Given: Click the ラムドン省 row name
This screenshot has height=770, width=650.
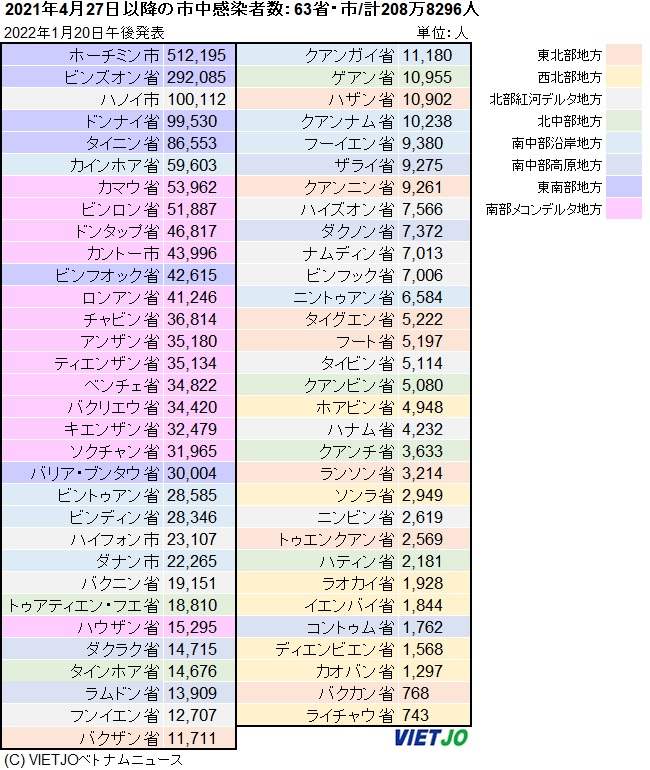Looking at the screenshot, I should pos(122,693).
